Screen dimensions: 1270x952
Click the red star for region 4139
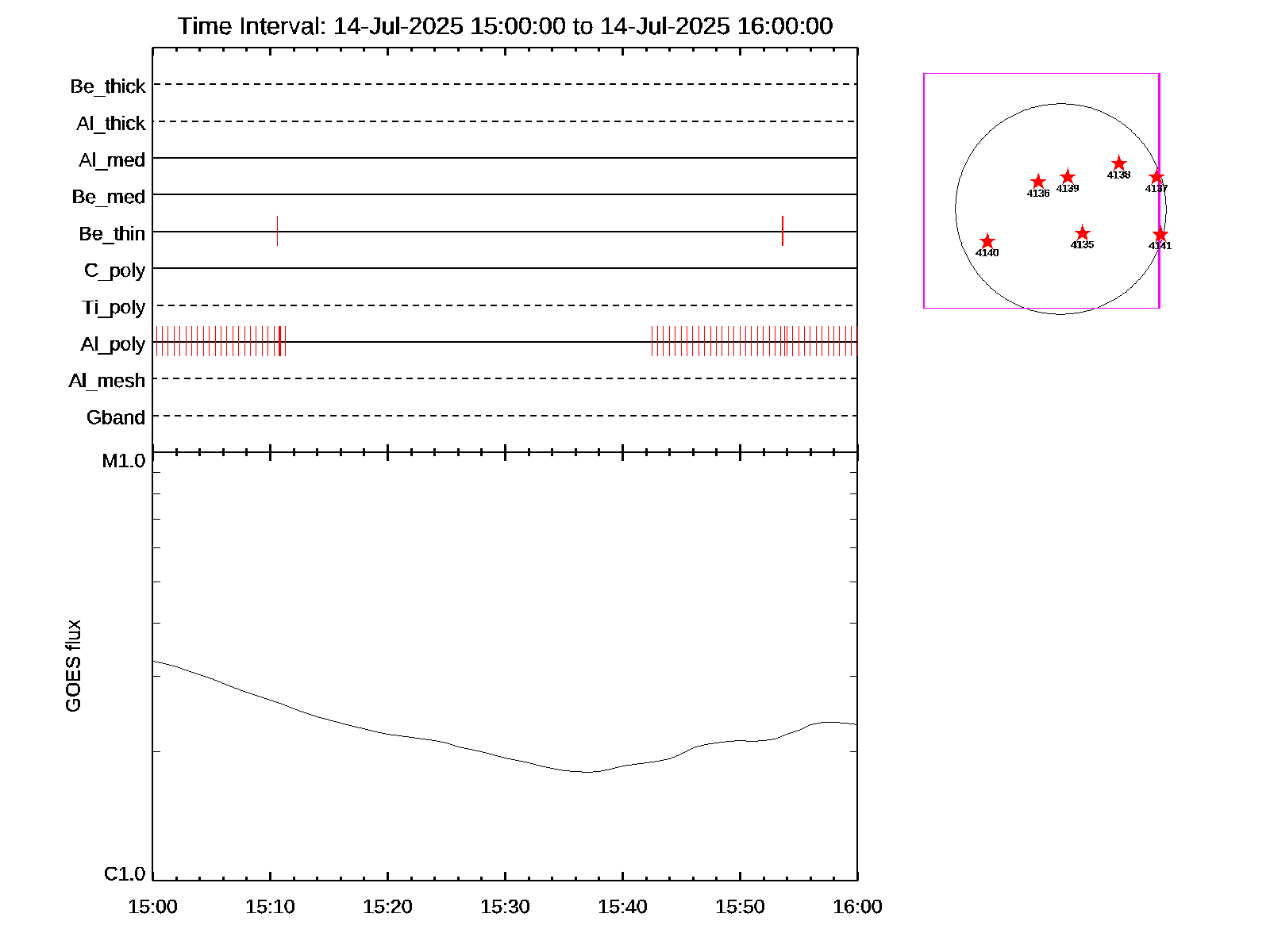pos(1068,177)
